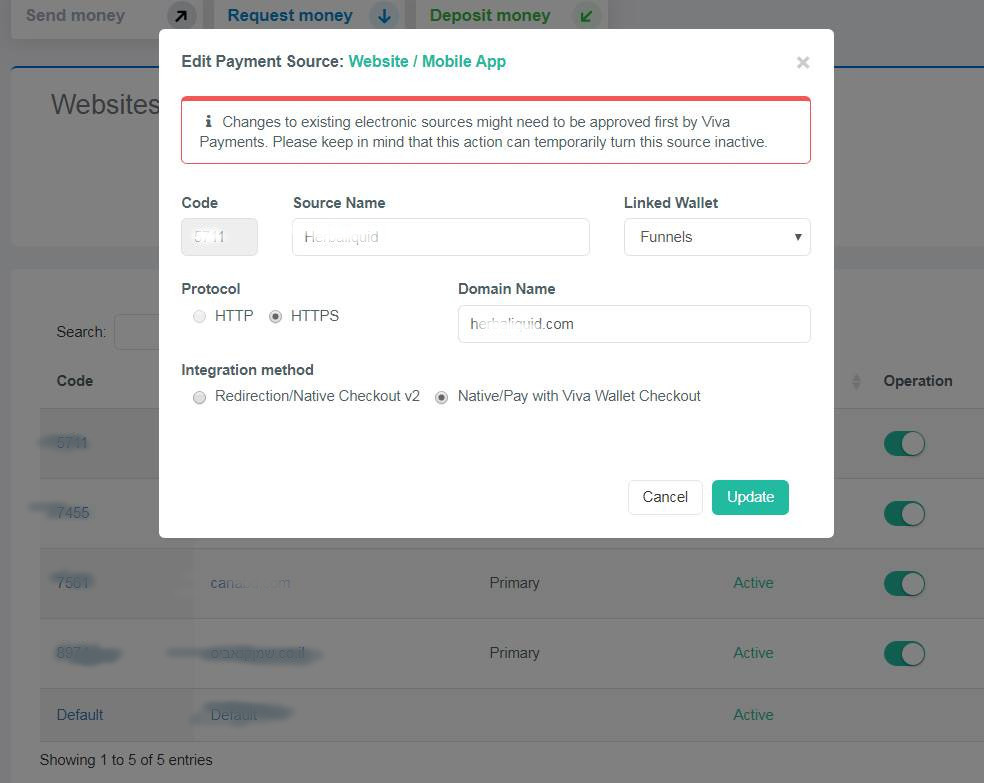Choose Redirection/Native Checkout v2 integration method

click(x=199, y=397)
